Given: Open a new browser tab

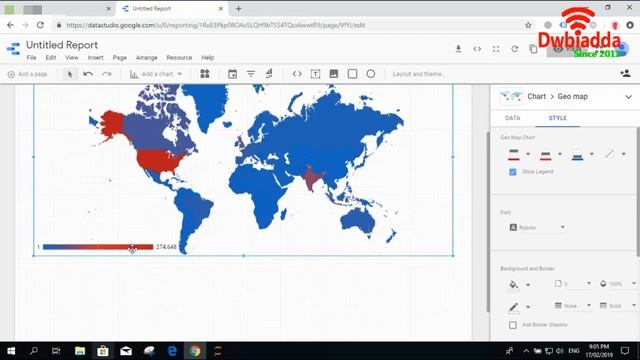Looking at the screenshot, I should [238, 9].
